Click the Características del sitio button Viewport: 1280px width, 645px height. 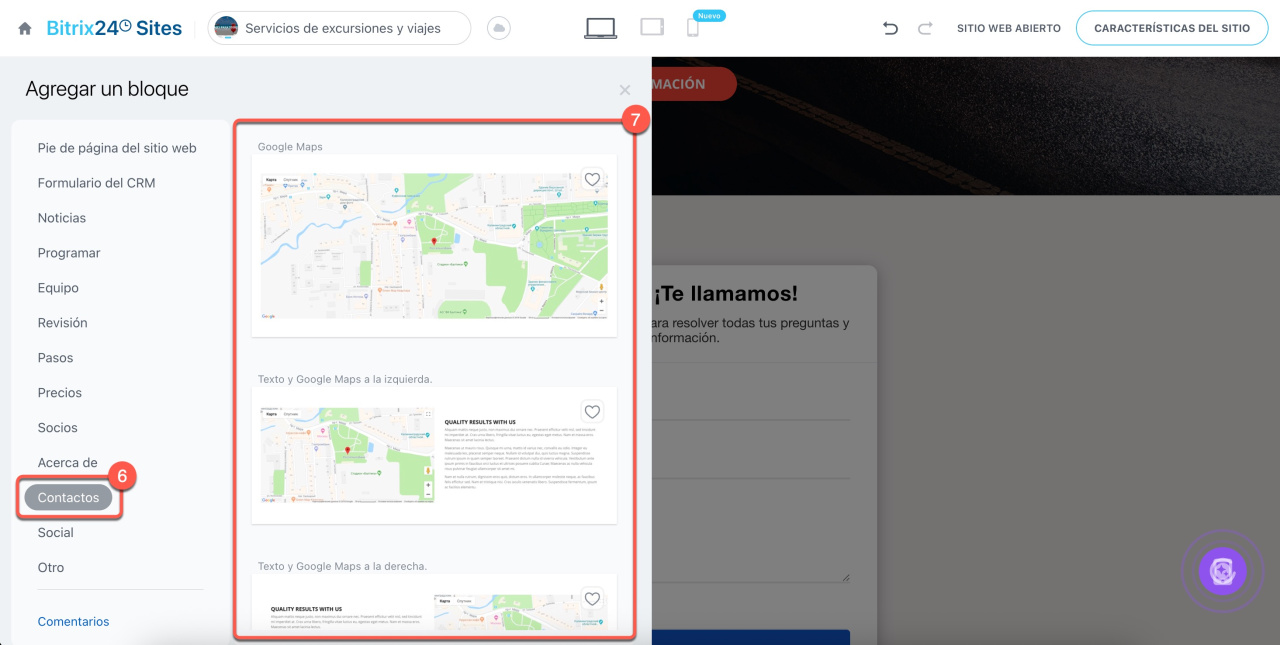(1171, 29)
